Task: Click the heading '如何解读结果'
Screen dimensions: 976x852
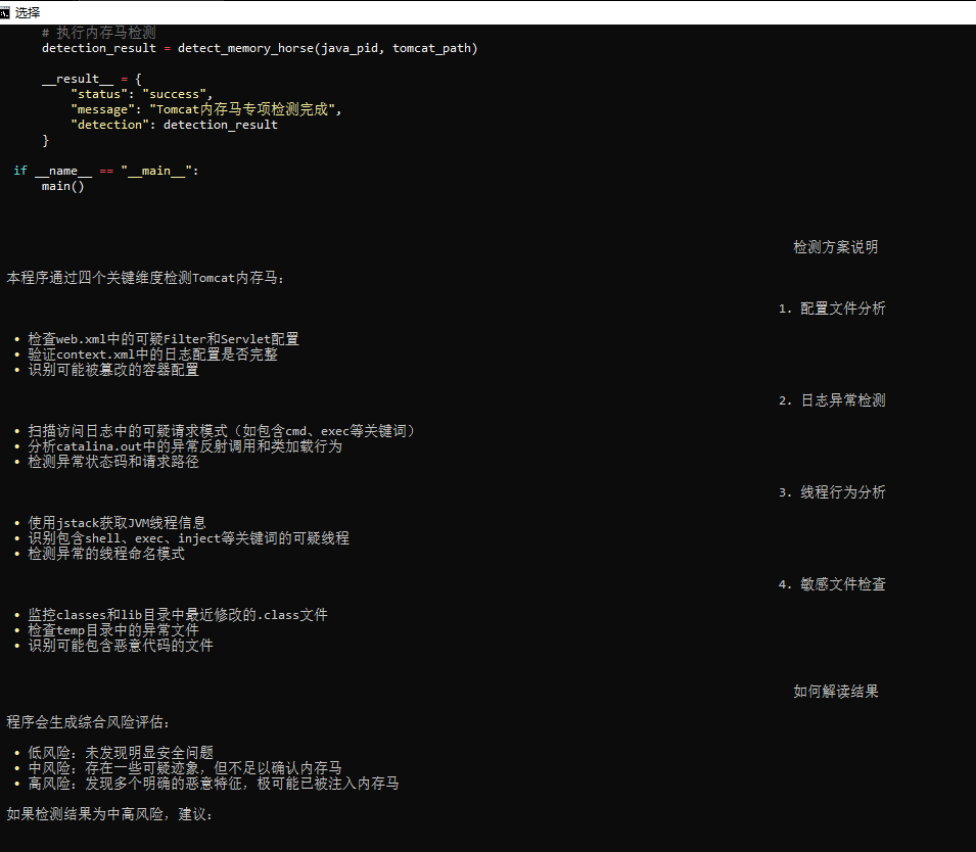Action: (x=835, y=691)
